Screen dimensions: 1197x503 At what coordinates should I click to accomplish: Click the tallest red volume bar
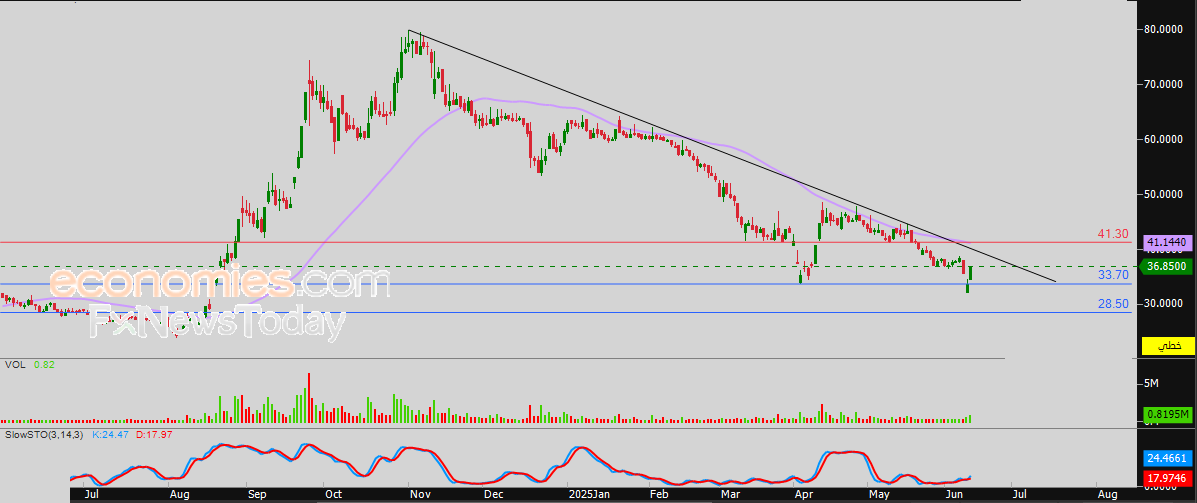click(x=309, y=398)
